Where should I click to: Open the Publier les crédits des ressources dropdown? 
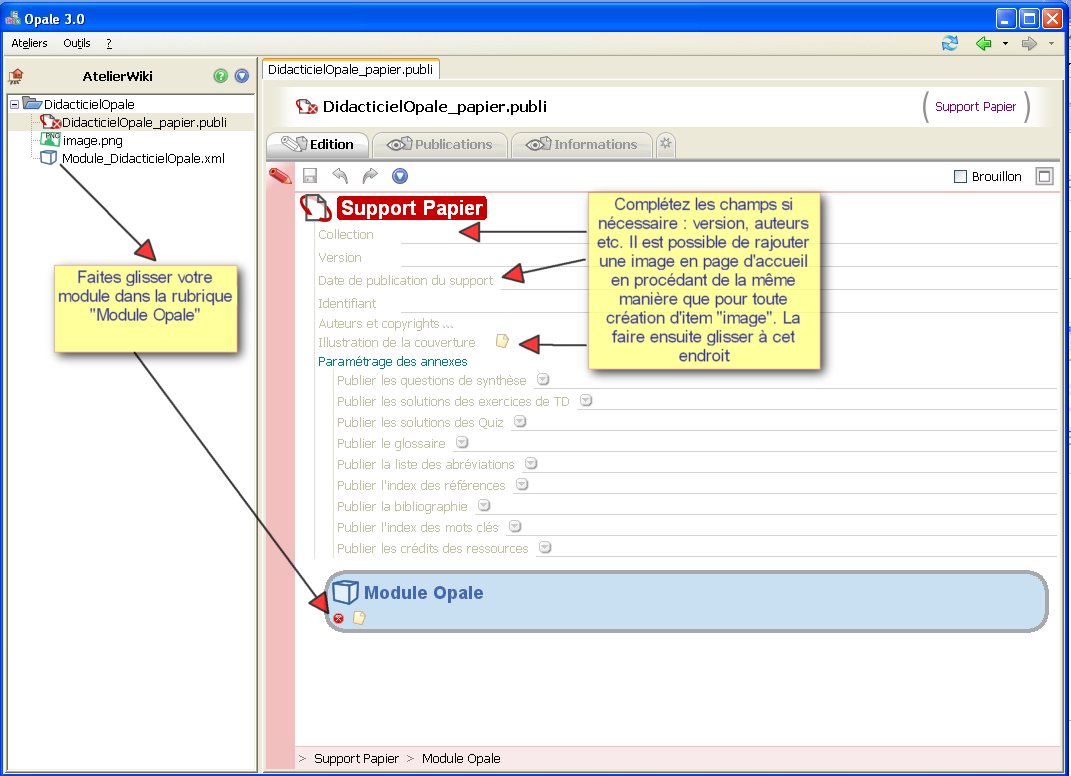(545, 547)
